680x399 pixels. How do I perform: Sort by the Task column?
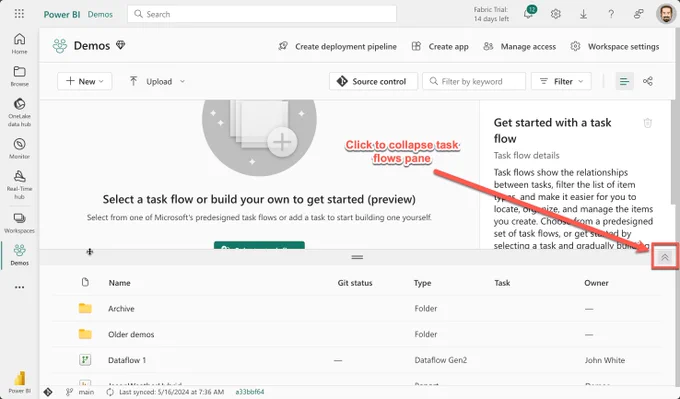click(502, 283)
